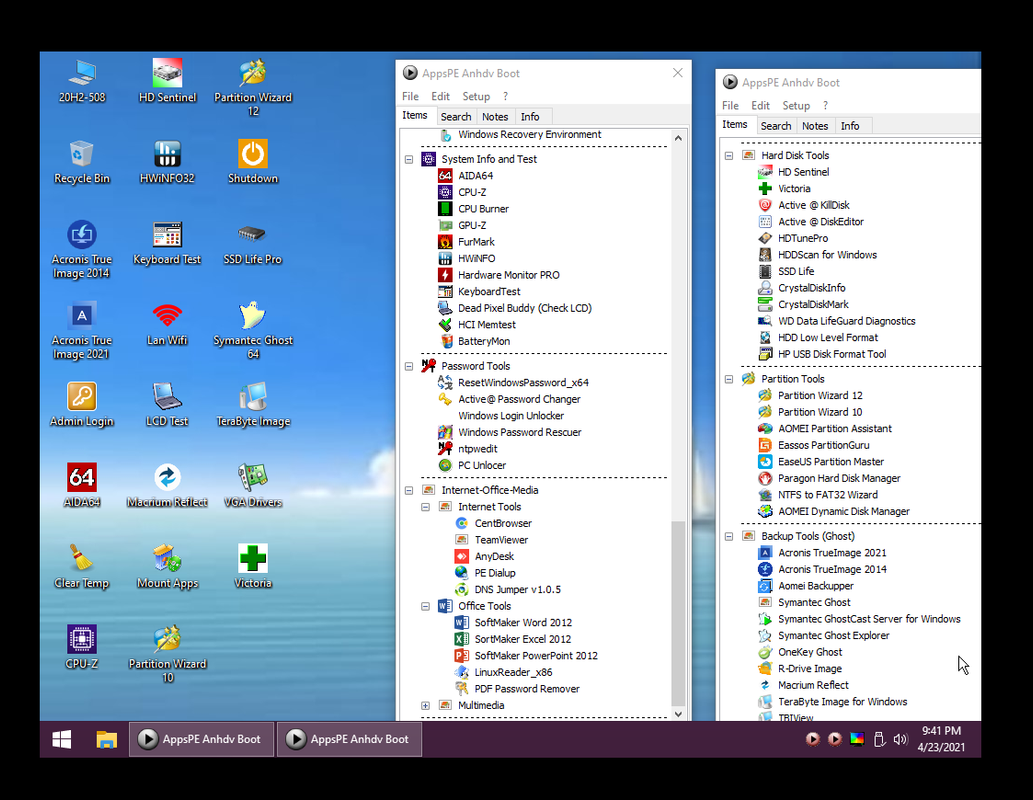The width and height of the screenshot is (1033, 800).
Task: Select the Recycle Bin icon
Action: (82, 162)
